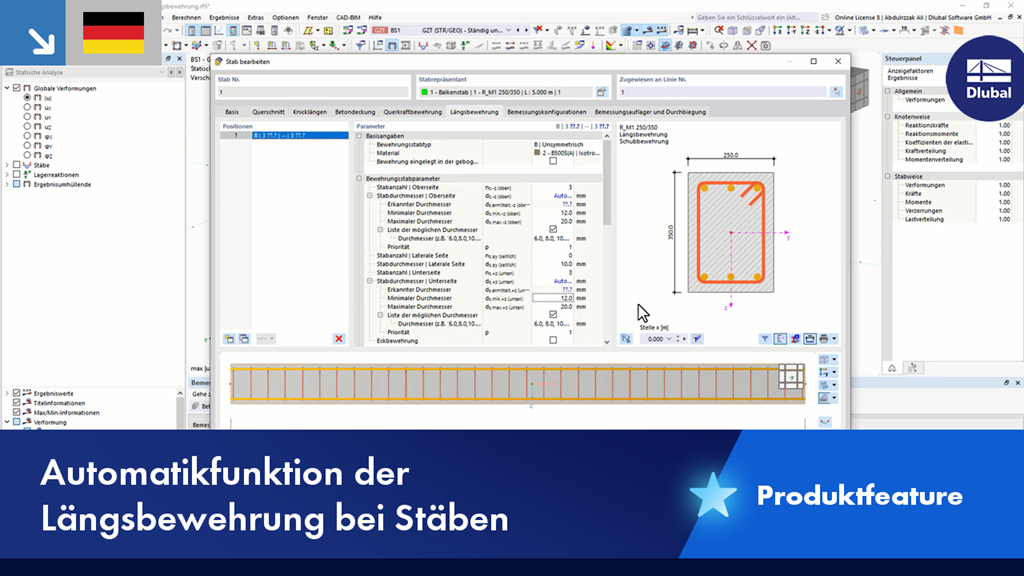Toggle Bewehrung eingelegt in der gebogenen checkbox
Image resolution: width=1024 pixels, height=576 pixels.
553,161
